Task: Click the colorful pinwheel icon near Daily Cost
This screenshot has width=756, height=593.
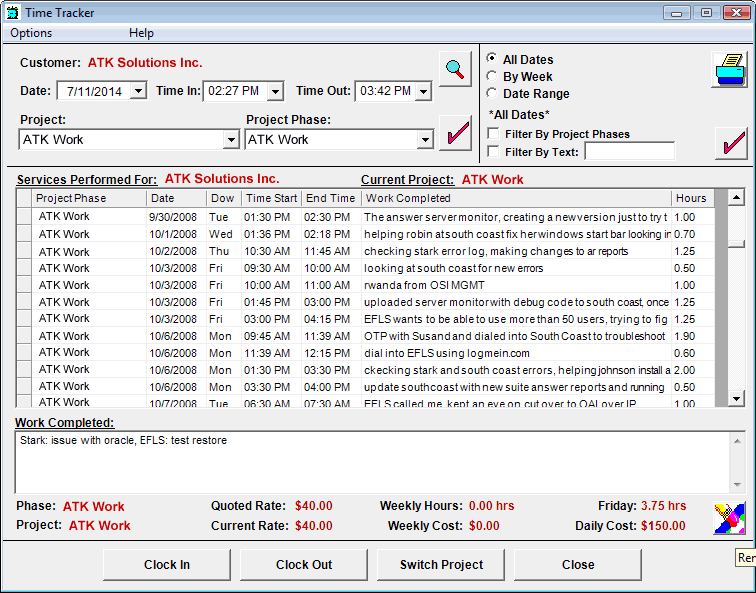Action: click(729, 518)
